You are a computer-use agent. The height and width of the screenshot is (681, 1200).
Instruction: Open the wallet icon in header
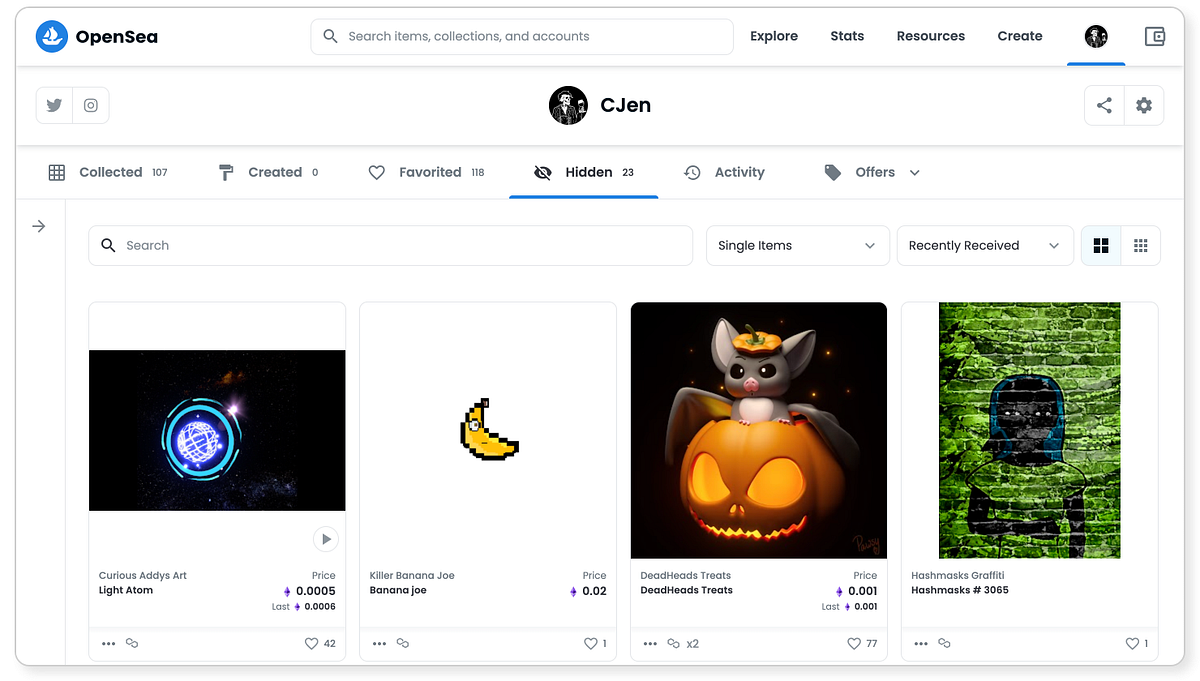click(1155, 36)
